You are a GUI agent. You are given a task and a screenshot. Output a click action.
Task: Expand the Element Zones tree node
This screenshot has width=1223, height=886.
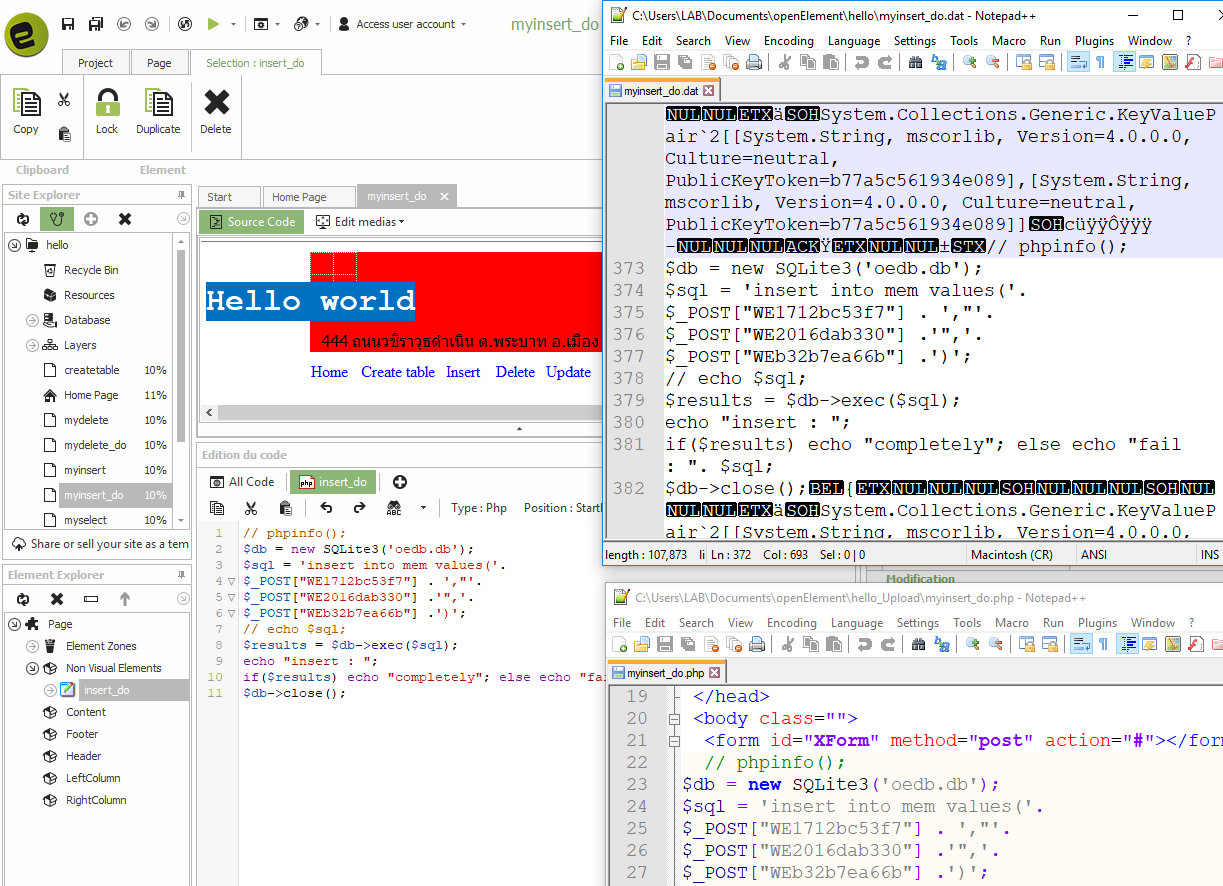coord(31,646)
